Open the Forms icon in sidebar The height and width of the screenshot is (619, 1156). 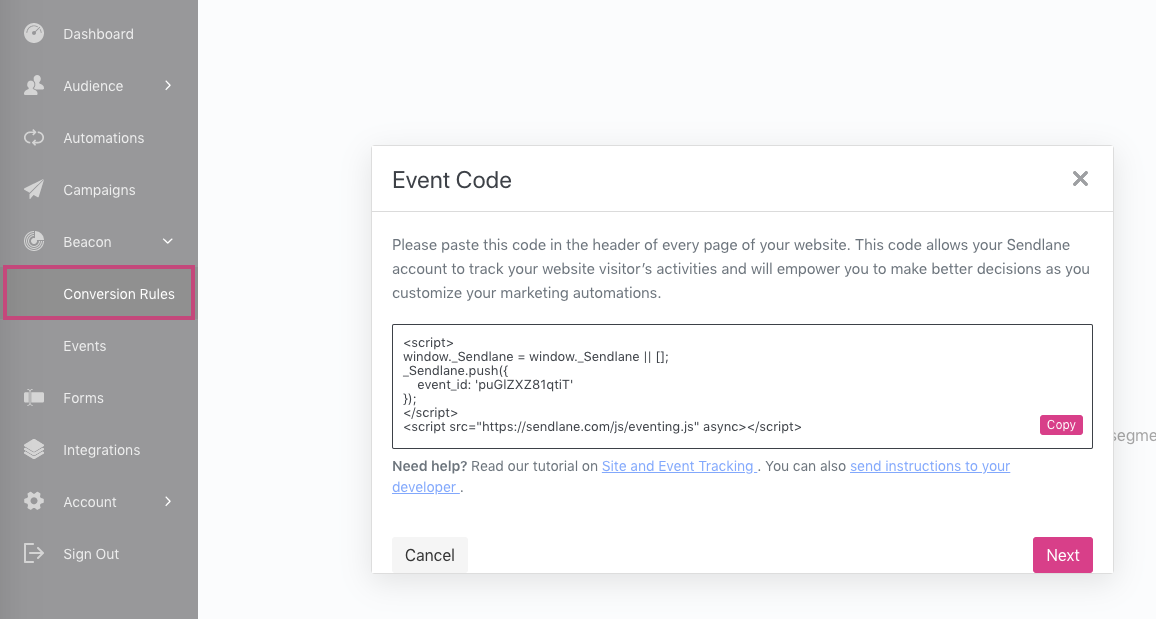34,397
